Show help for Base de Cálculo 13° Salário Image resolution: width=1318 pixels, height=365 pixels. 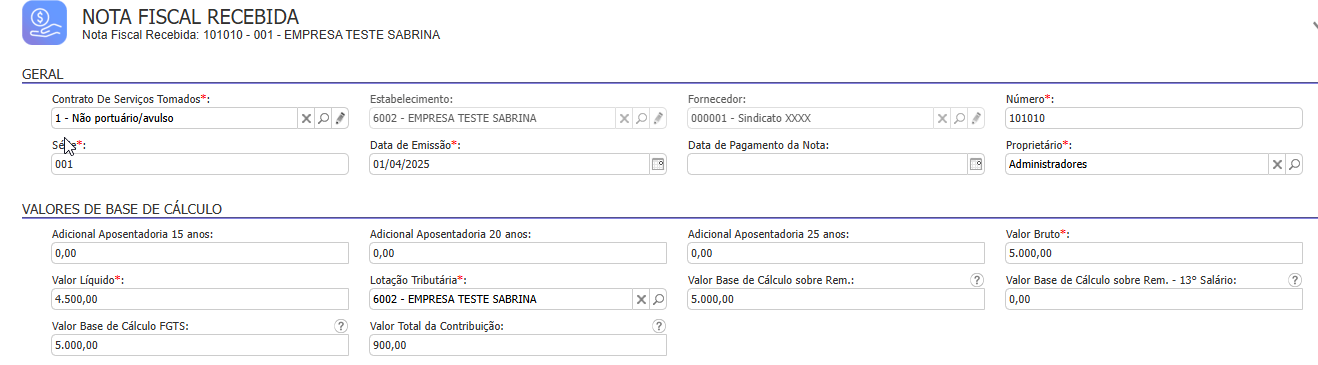[1295, 280]
